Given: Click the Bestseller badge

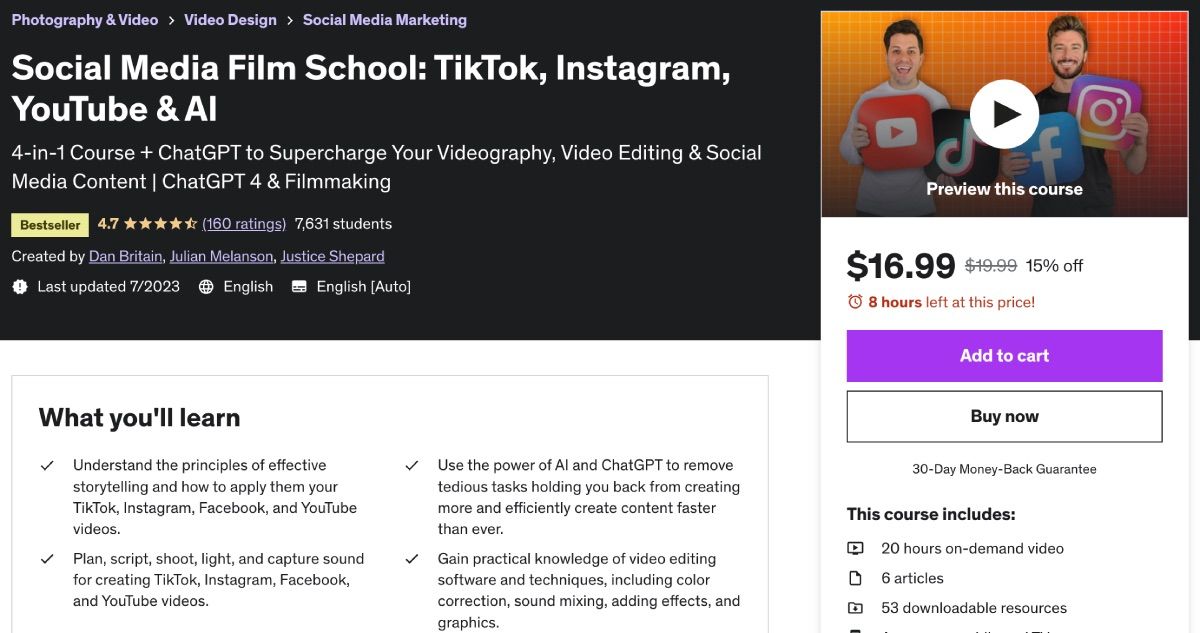Looking at the screenshot, I should click(49, 224).
